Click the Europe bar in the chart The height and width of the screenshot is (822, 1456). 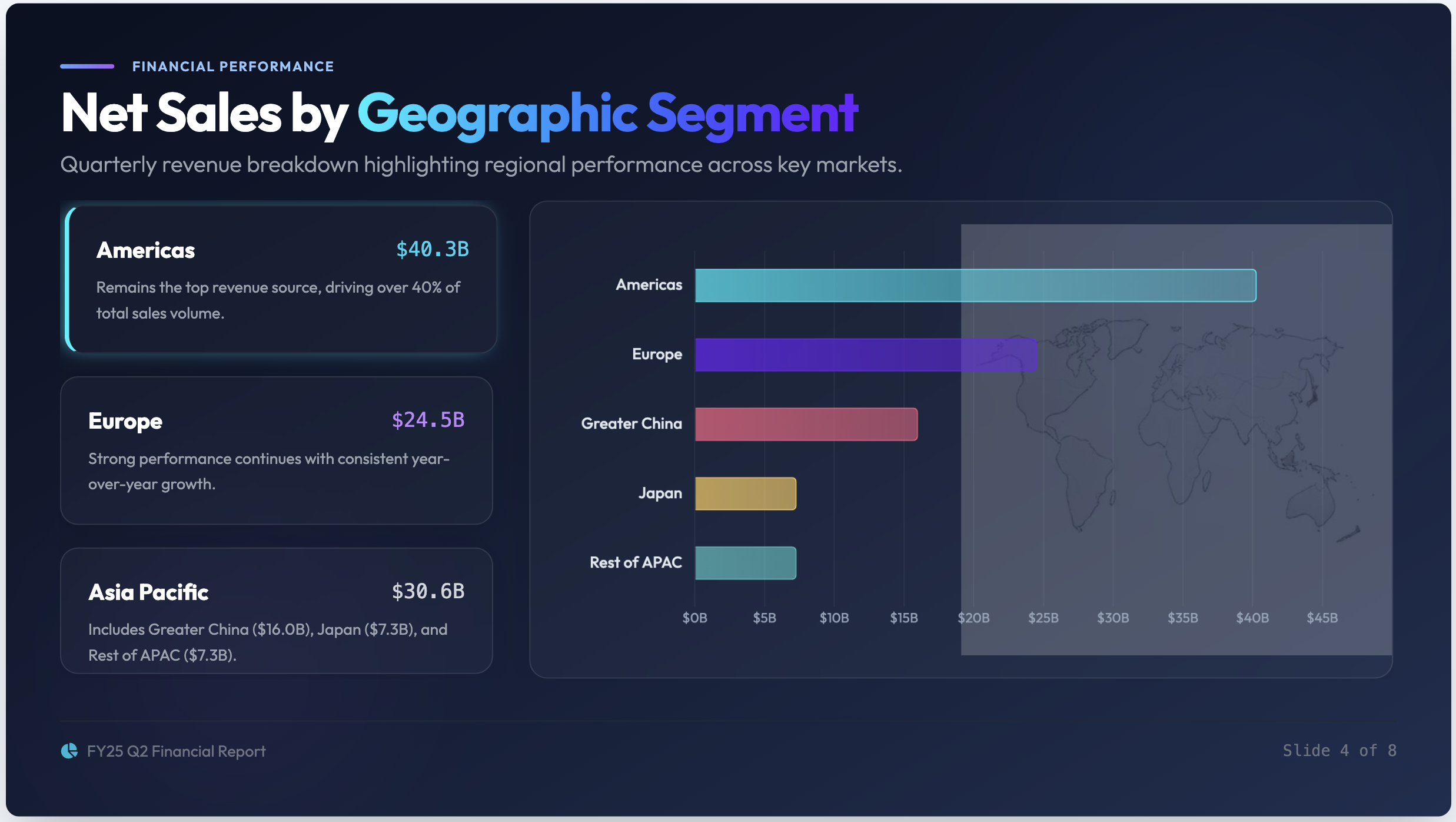point(865,354)
